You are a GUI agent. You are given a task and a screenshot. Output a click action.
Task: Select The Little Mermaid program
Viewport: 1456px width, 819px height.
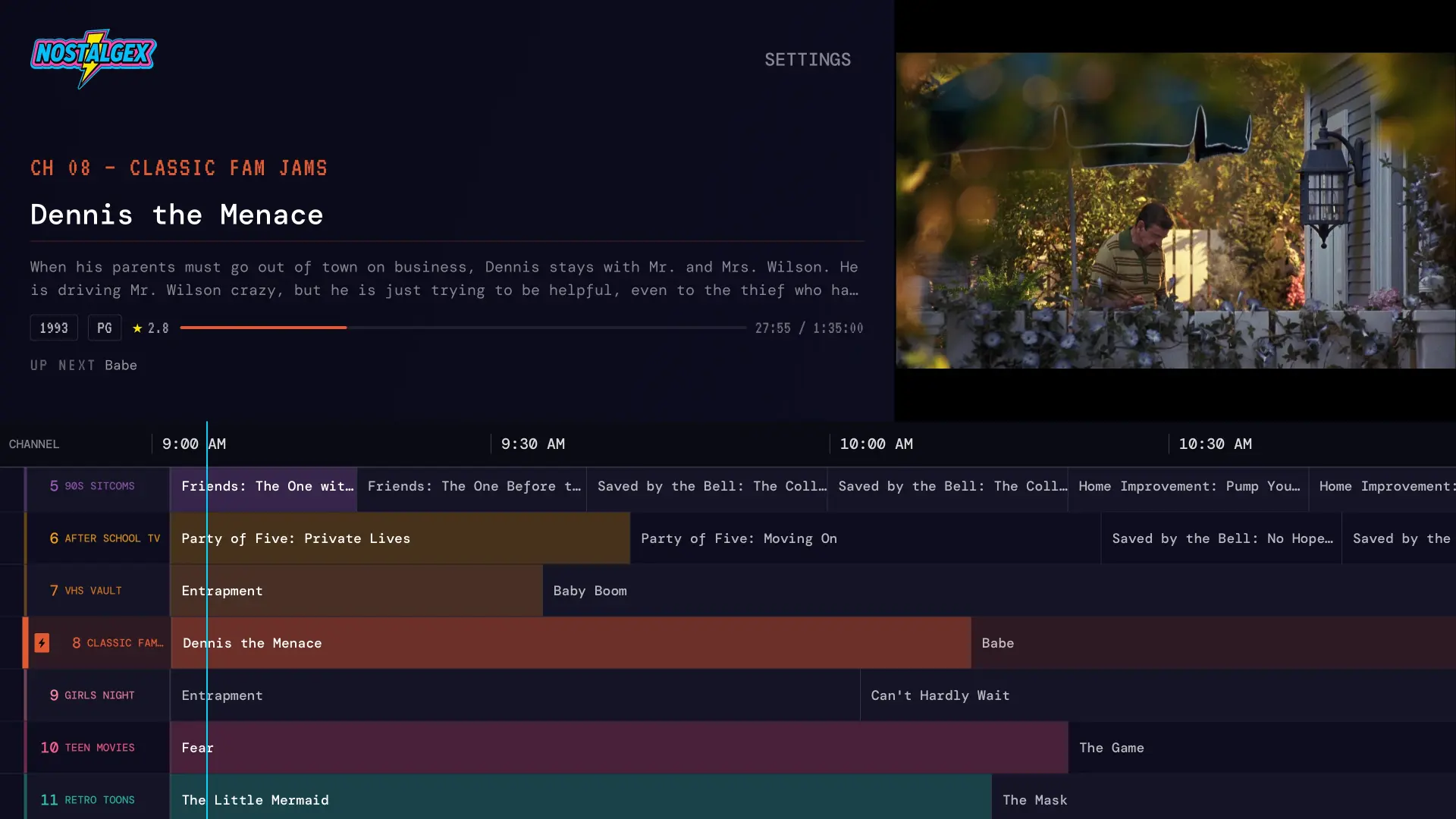tap(581, 798)
